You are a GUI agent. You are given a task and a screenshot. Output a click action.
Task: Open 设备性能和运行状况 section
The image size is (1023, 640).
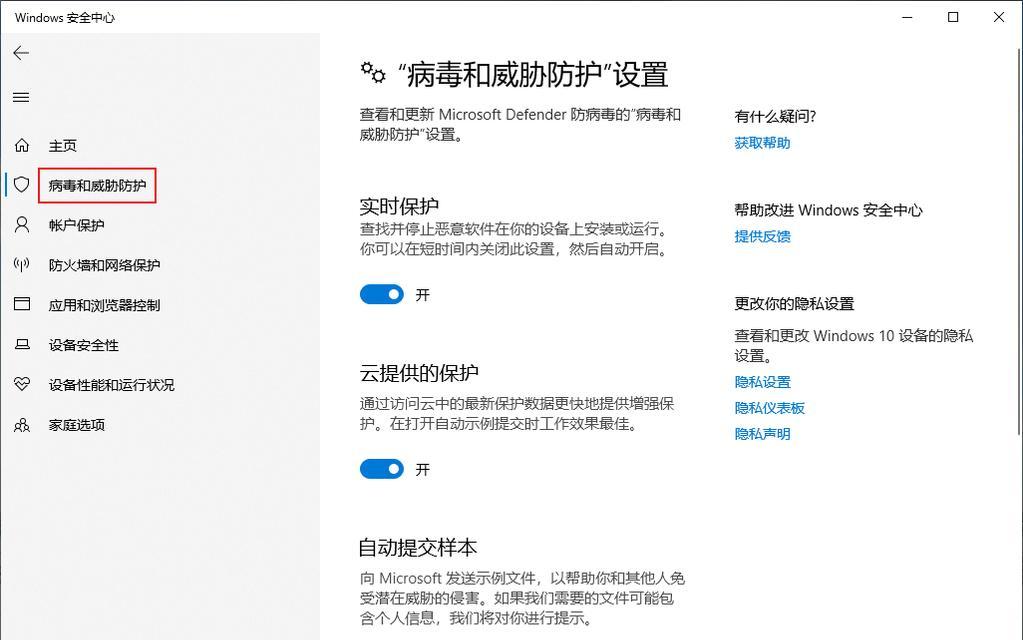pyautogui.click(x=112, y=385)
